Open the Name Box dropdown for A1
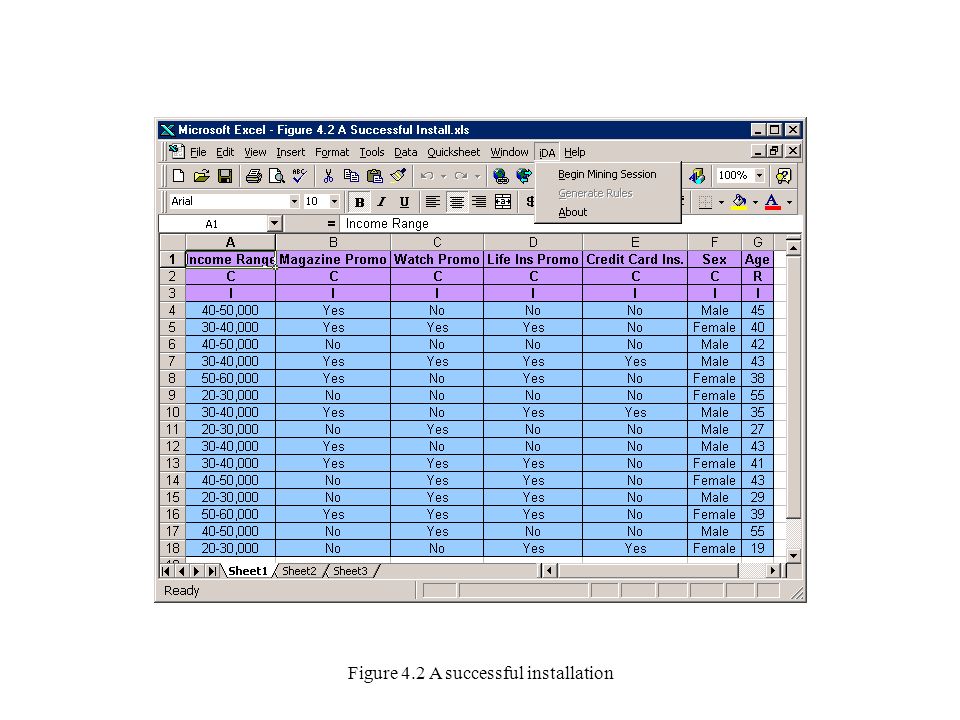This screenshot has height=720, width=960. pyautogui.click(x=274, y=224)
